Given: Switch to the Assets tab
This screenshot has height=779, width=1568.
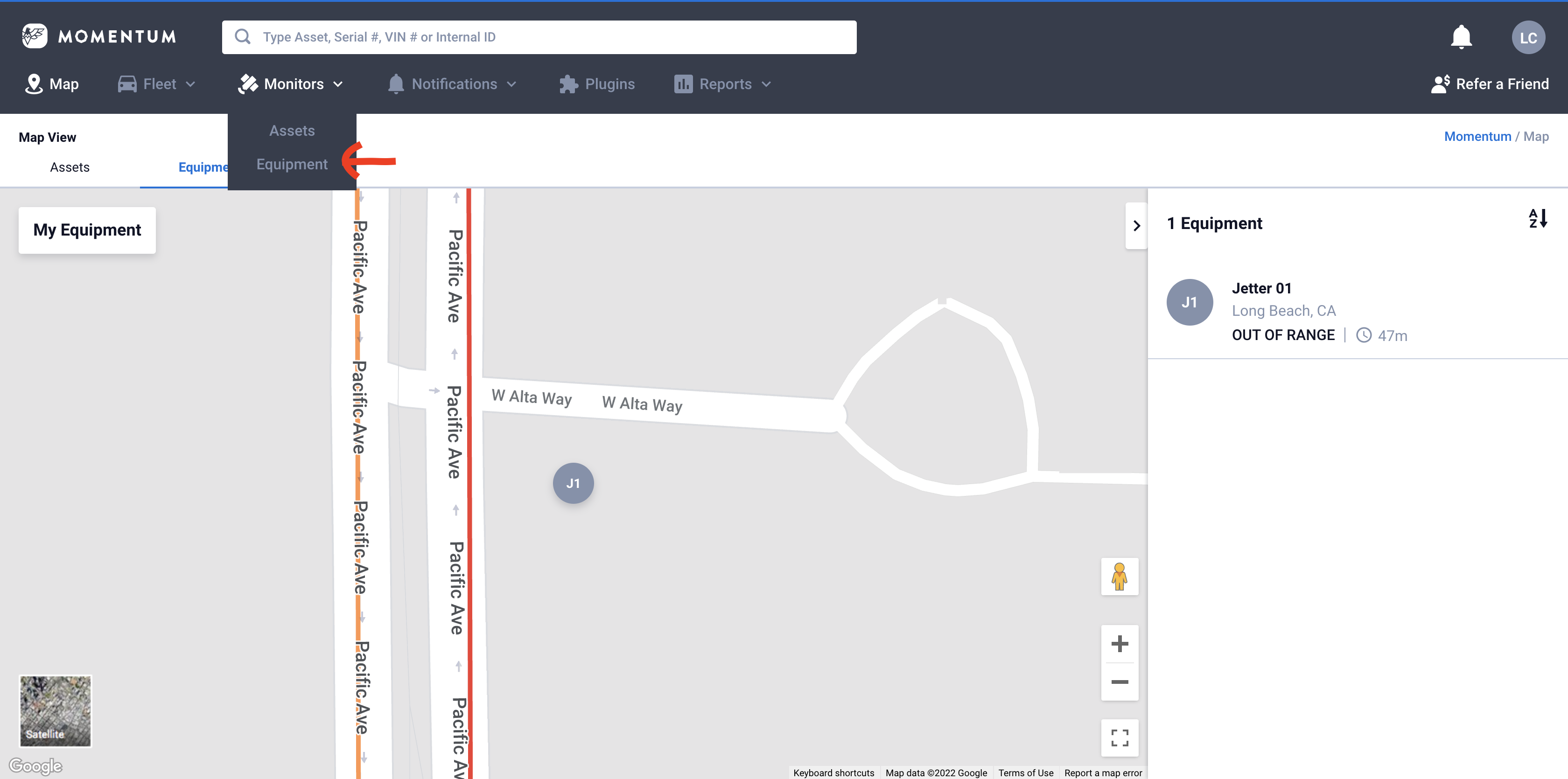Looking at the screenshot, I should pyautogui.click(x=70, y=167).
